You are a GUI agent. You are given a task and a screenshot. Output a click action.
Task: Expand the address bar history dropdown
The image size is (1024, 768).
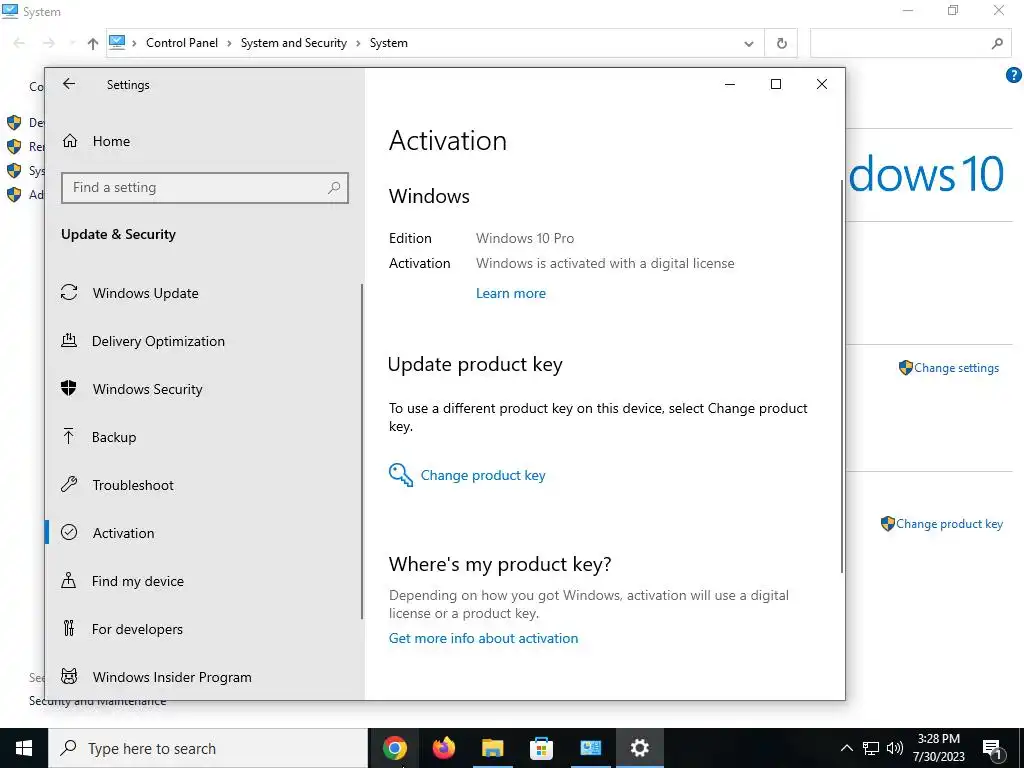click(748, 44)
